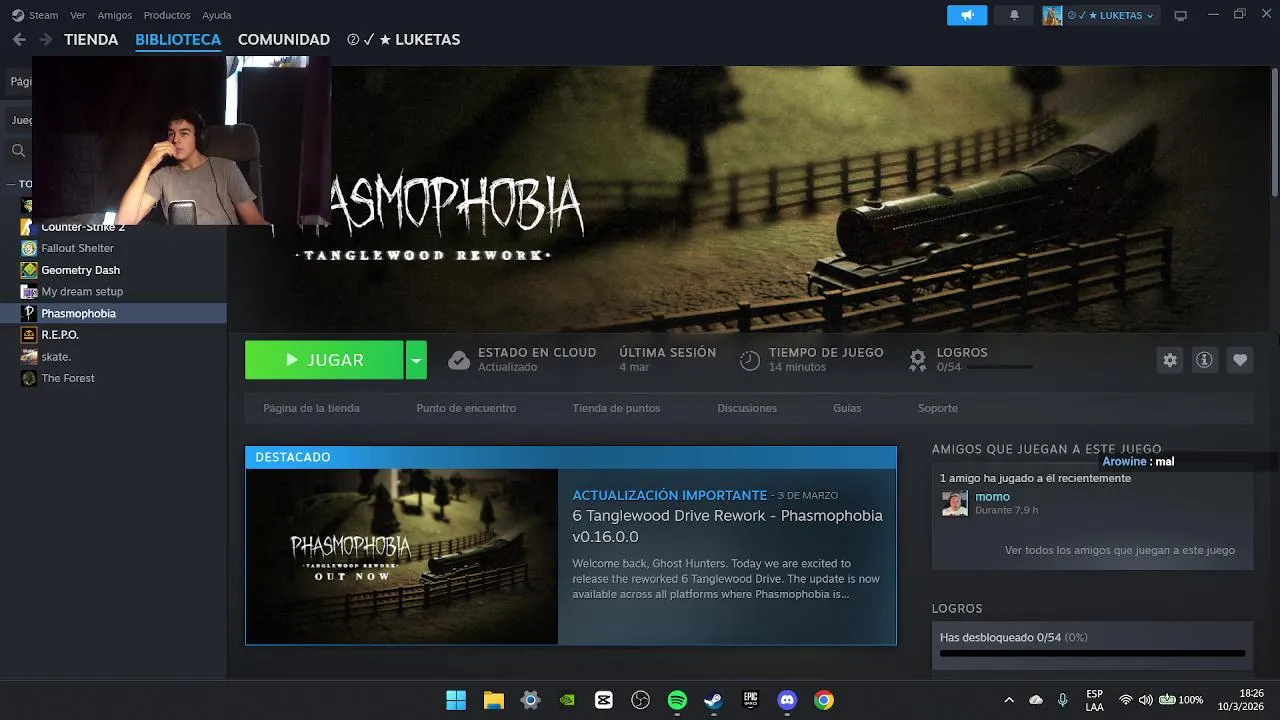Open Página de la tienda link
This screenshot has height=720, width=1280.
[x=311, y=408]
